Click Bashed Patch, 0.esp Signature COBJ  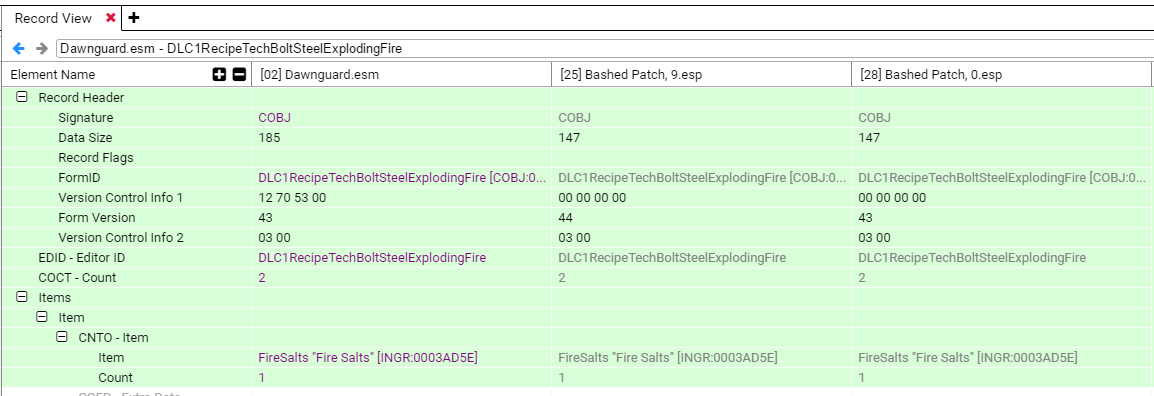click(875, 118)
